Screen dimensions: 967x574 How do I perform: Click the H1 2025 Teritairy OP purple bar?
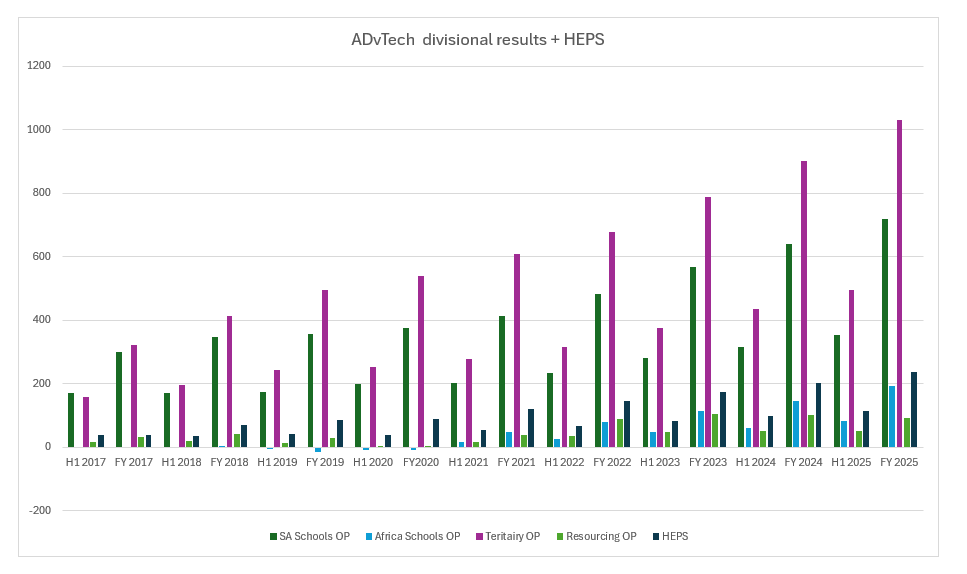click(x=852, y=369)
